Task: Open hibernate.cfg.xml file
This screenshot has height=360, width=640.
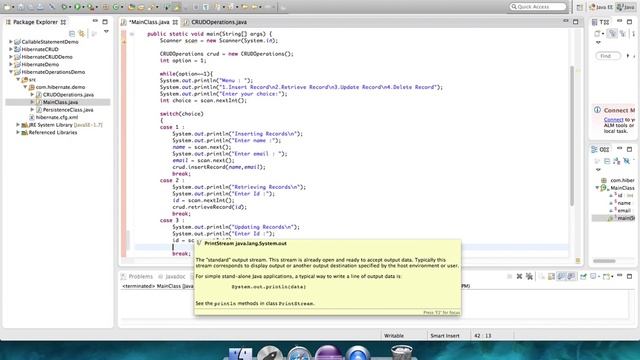Action: click(57, 117)
